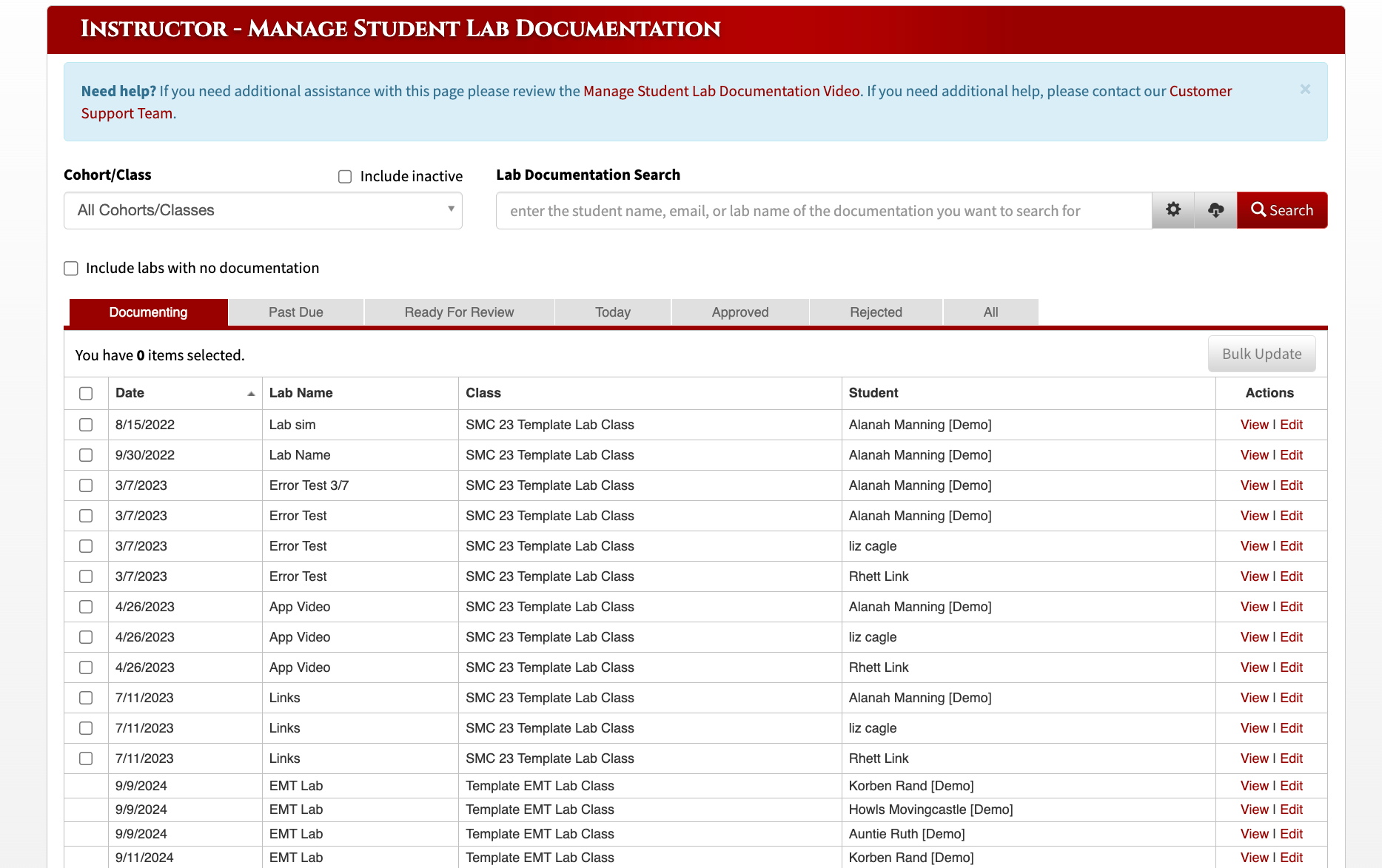Image resolution: width=1382 pixels, height=868 pixels.
Task: Select the Rejected tab
Action: pos(876,312)
